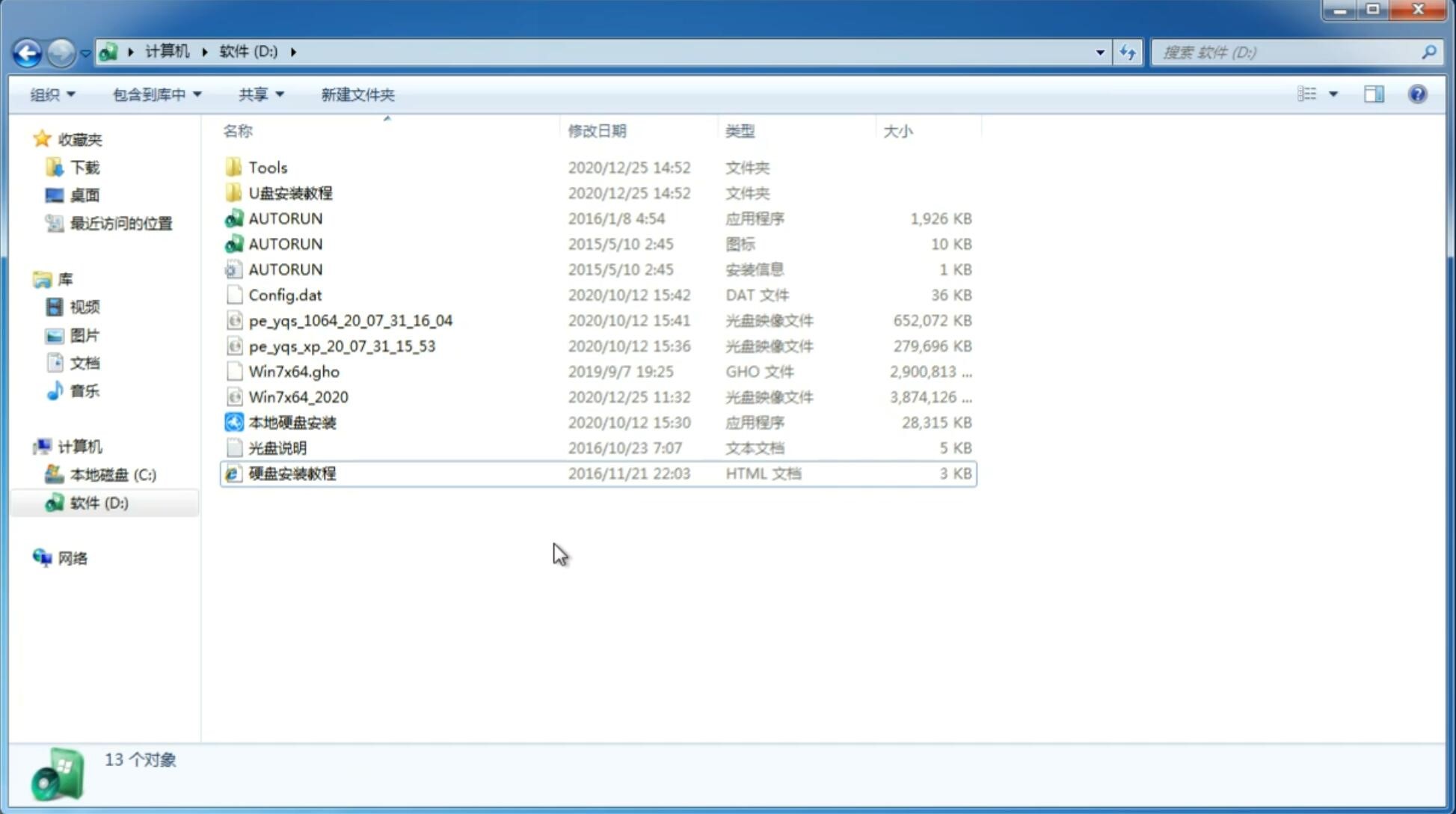Navigate back using back arrow button
Image resolution: width=1456 pixels, height=814 pixels.
click(27, 51)
